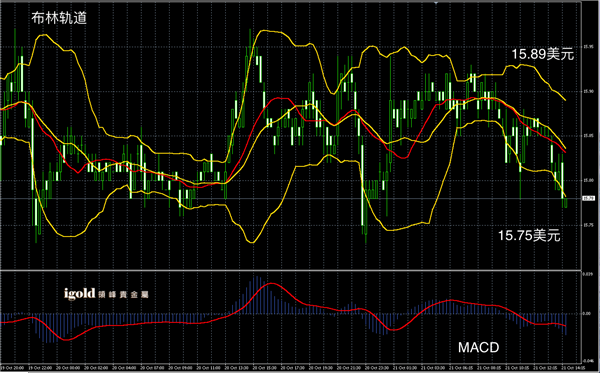Click the 15.75 price axis level
The width and height of the screenshot is (600, 373).
[x=588, y=225]
